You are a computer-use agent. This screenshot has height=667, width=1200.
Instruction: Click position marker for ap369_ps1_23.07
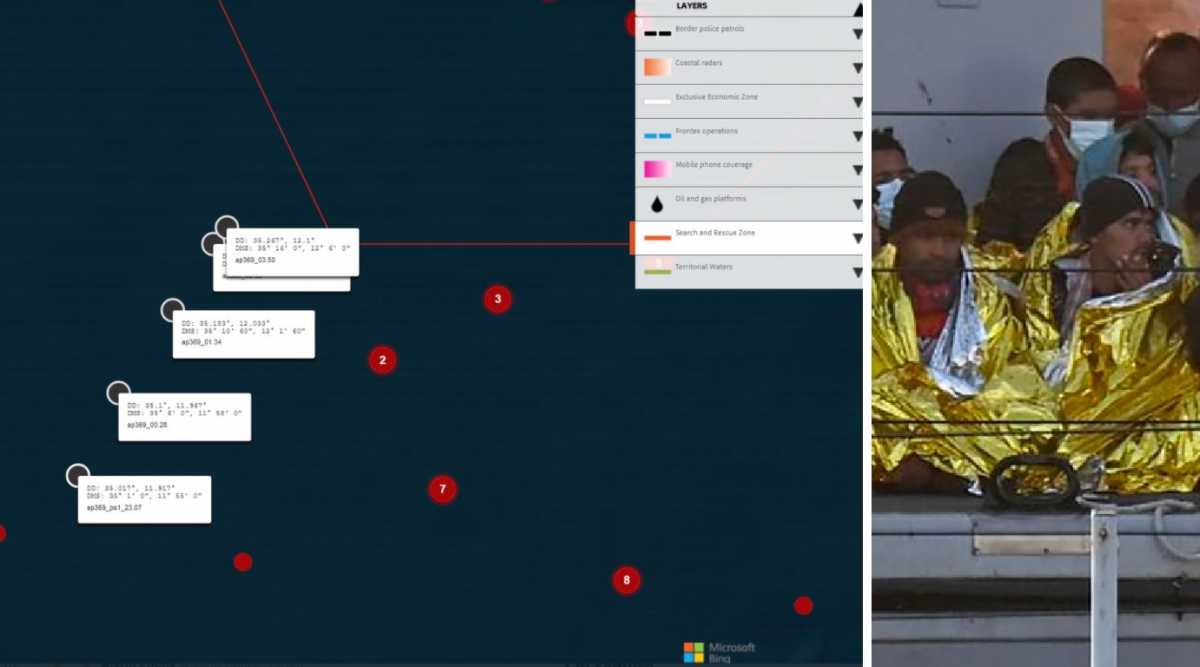point(78,476)
